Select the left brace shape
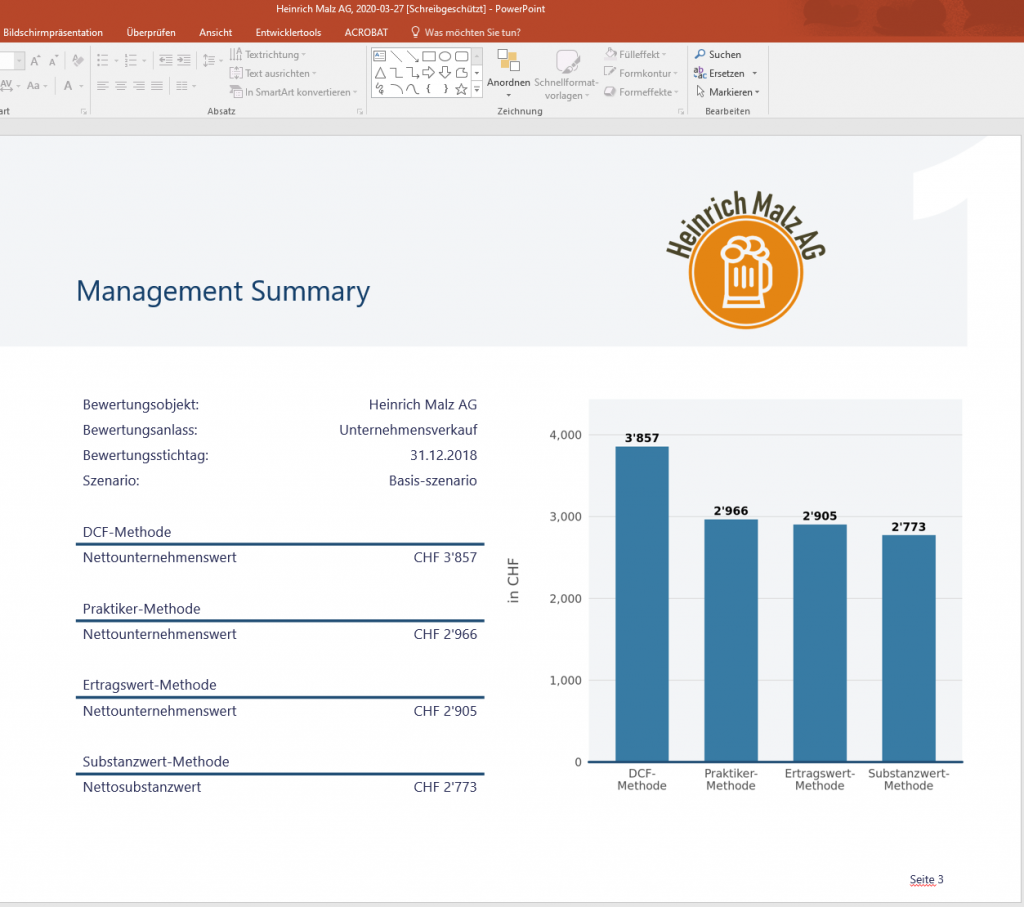The width and height of the screenshot is (1024, 907). coord(428,89)
